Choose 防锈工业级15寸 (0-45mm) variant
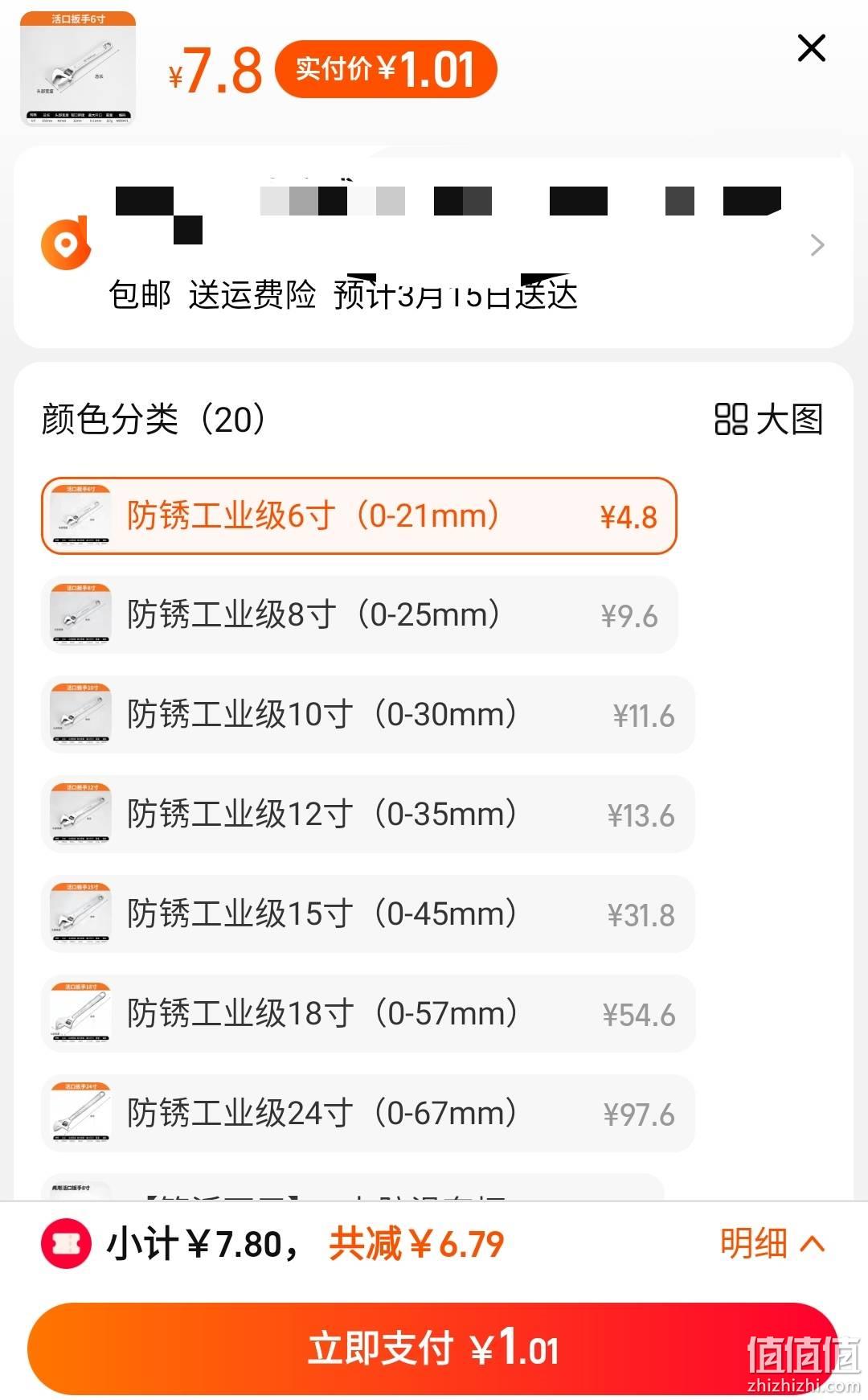This screenshot has width=868, height=1400. 368,914
